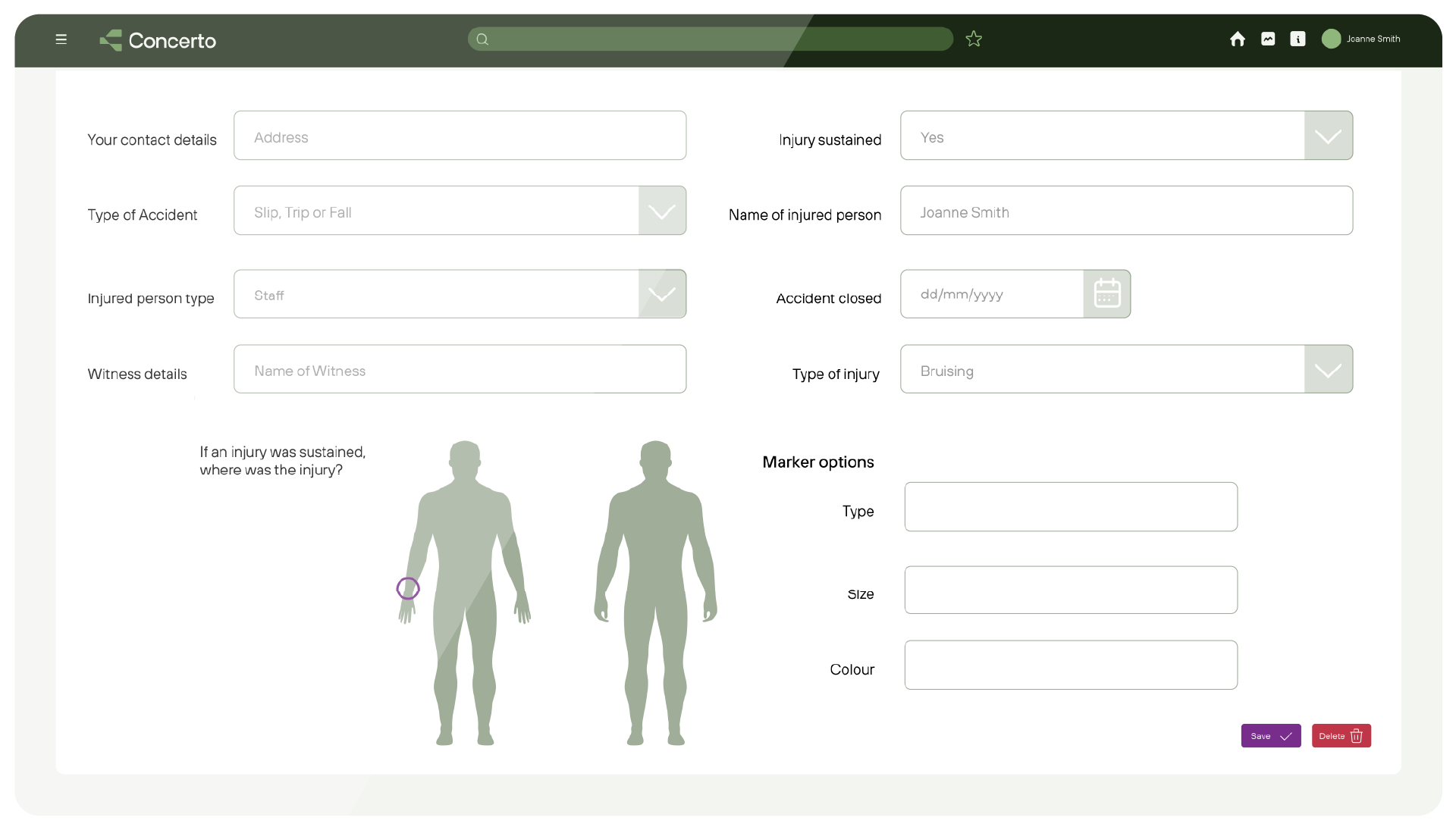Click the 'Staff' value text

[269, 296]
